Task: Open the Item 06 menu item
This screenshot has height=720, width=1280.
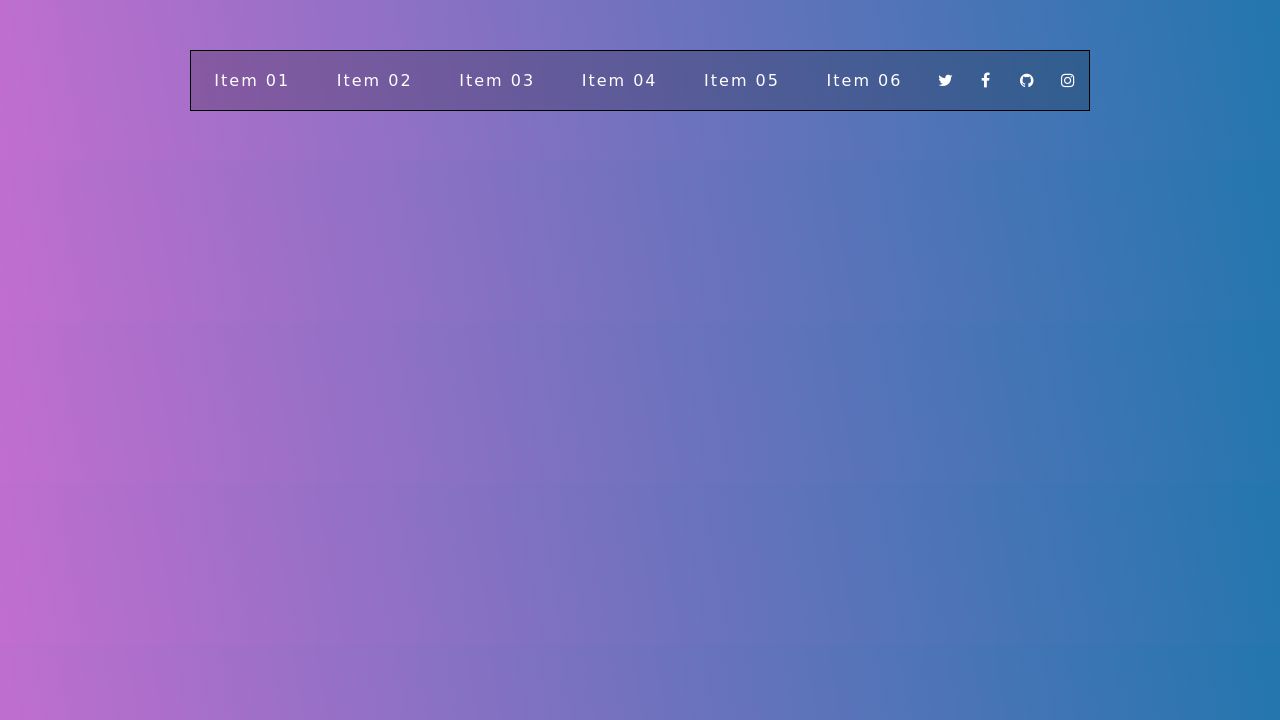Action: point(864,81)
